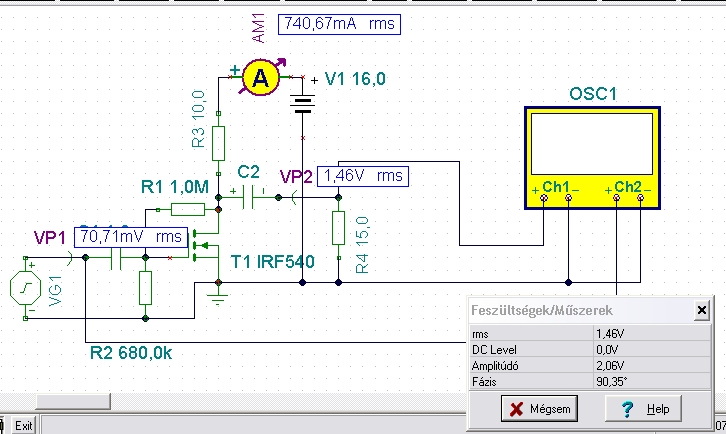Click the 90,35° phase value

point(611,382)
